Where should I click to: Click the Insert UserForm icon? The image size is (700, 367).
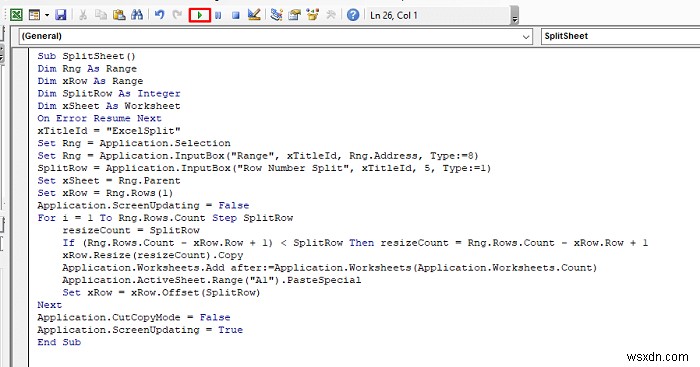(x=34, y=15)
